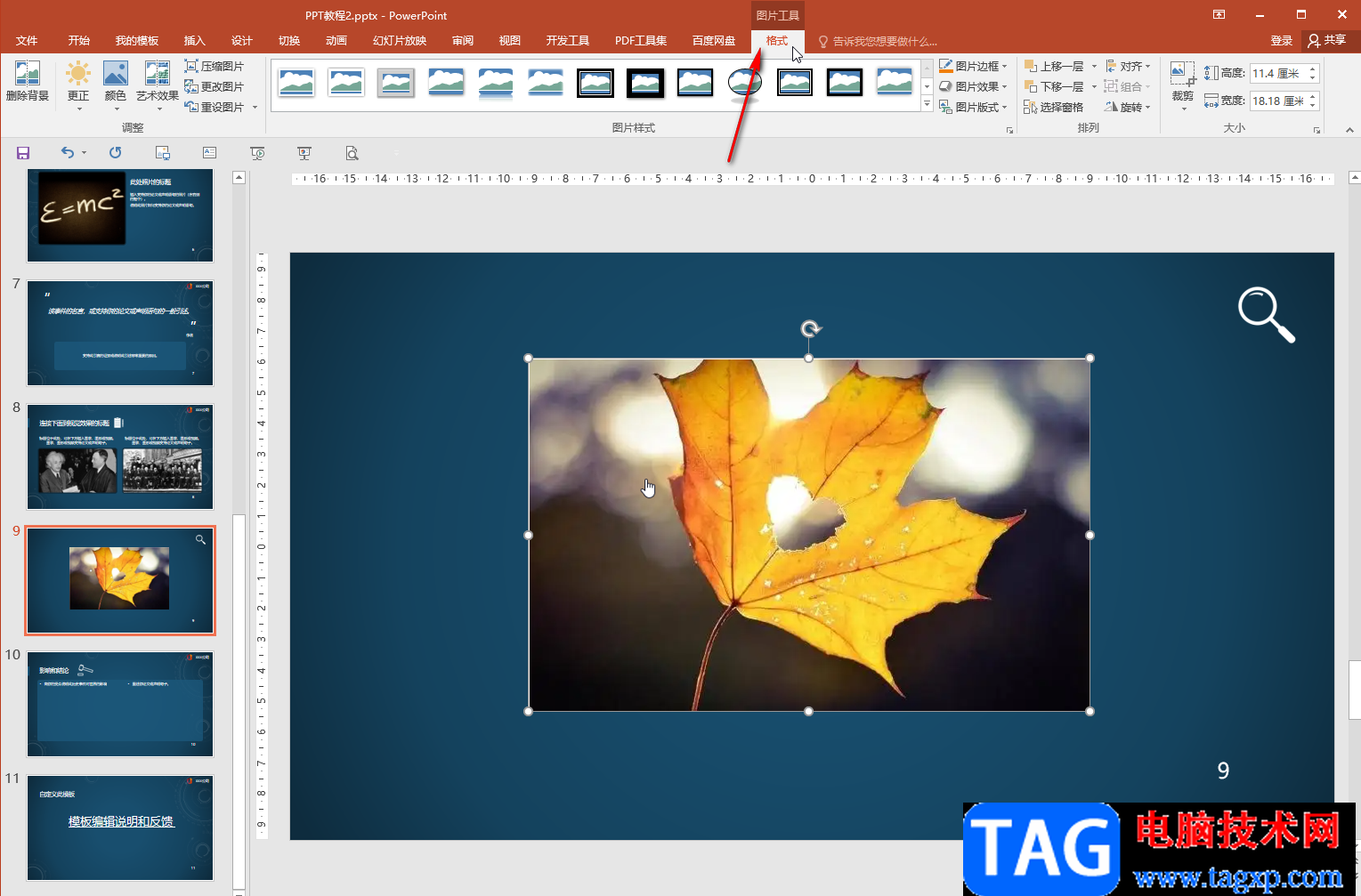
Task: Click the projector screen icon in quick access toolbar
Action: 304,153
